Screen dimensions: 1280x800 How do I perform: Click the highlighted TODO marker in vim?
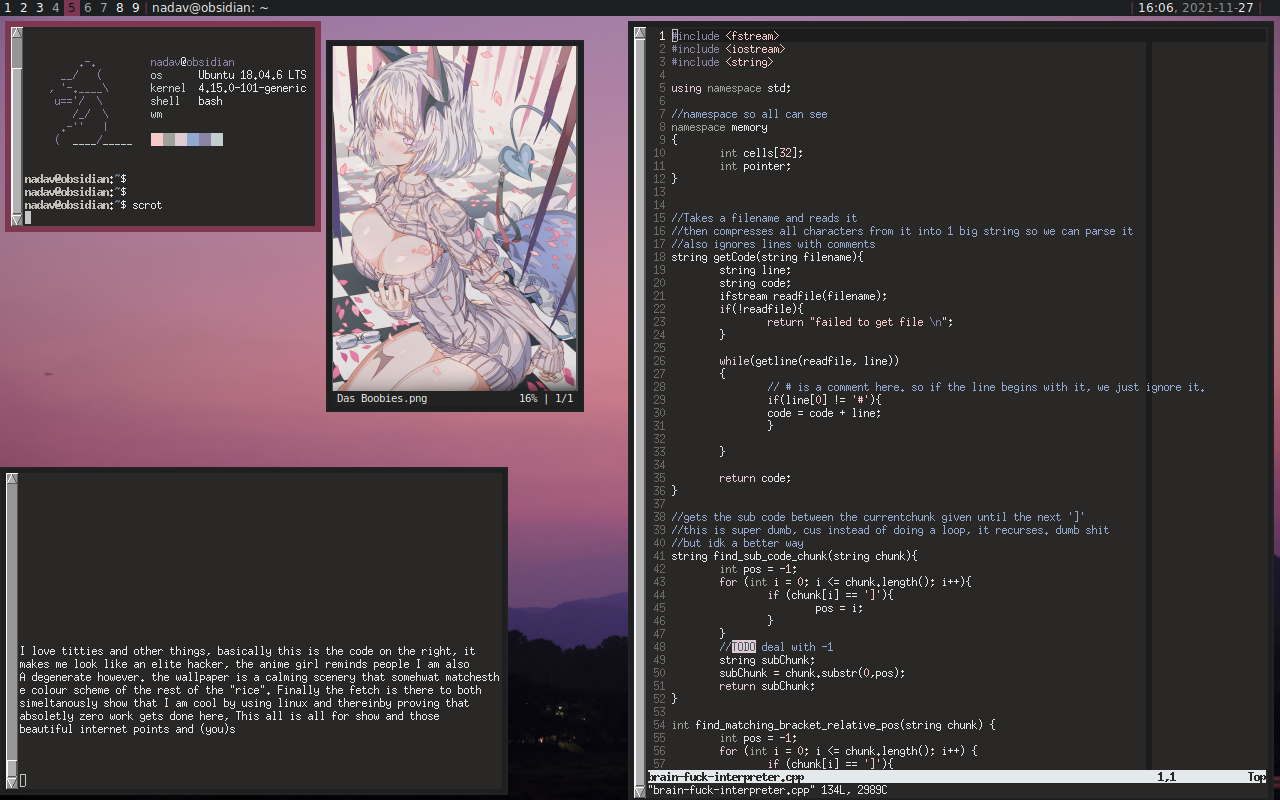(744, 647)
